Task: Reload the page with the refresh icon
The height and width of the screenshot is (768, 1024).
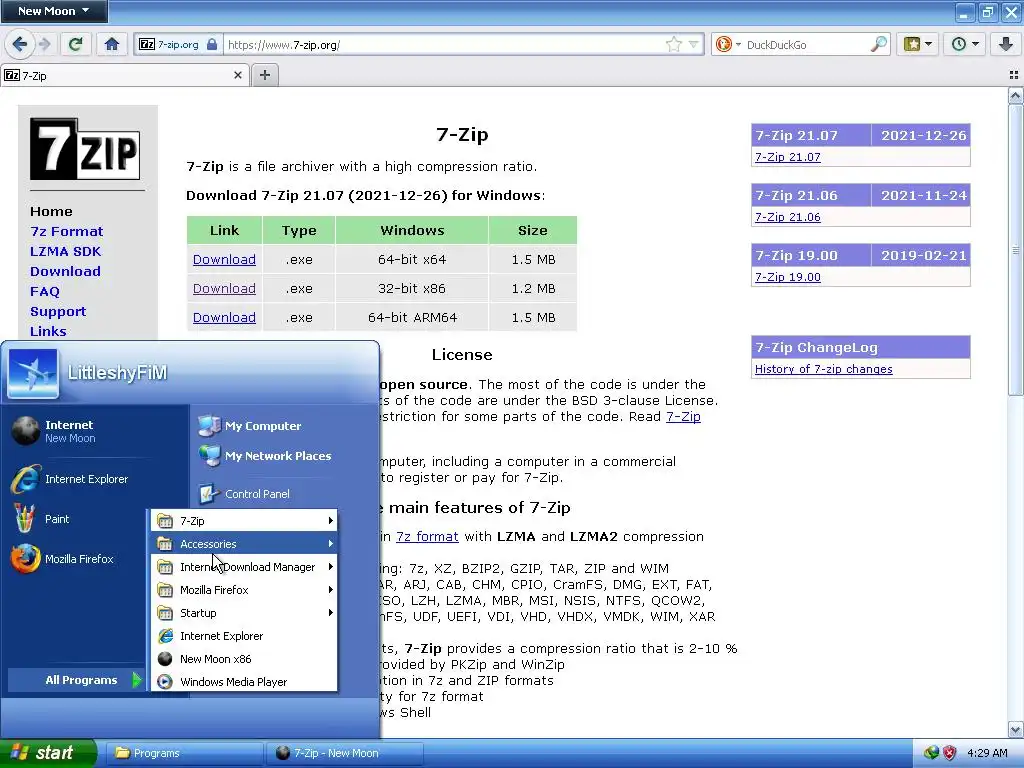Action: [x=75, y=44]
